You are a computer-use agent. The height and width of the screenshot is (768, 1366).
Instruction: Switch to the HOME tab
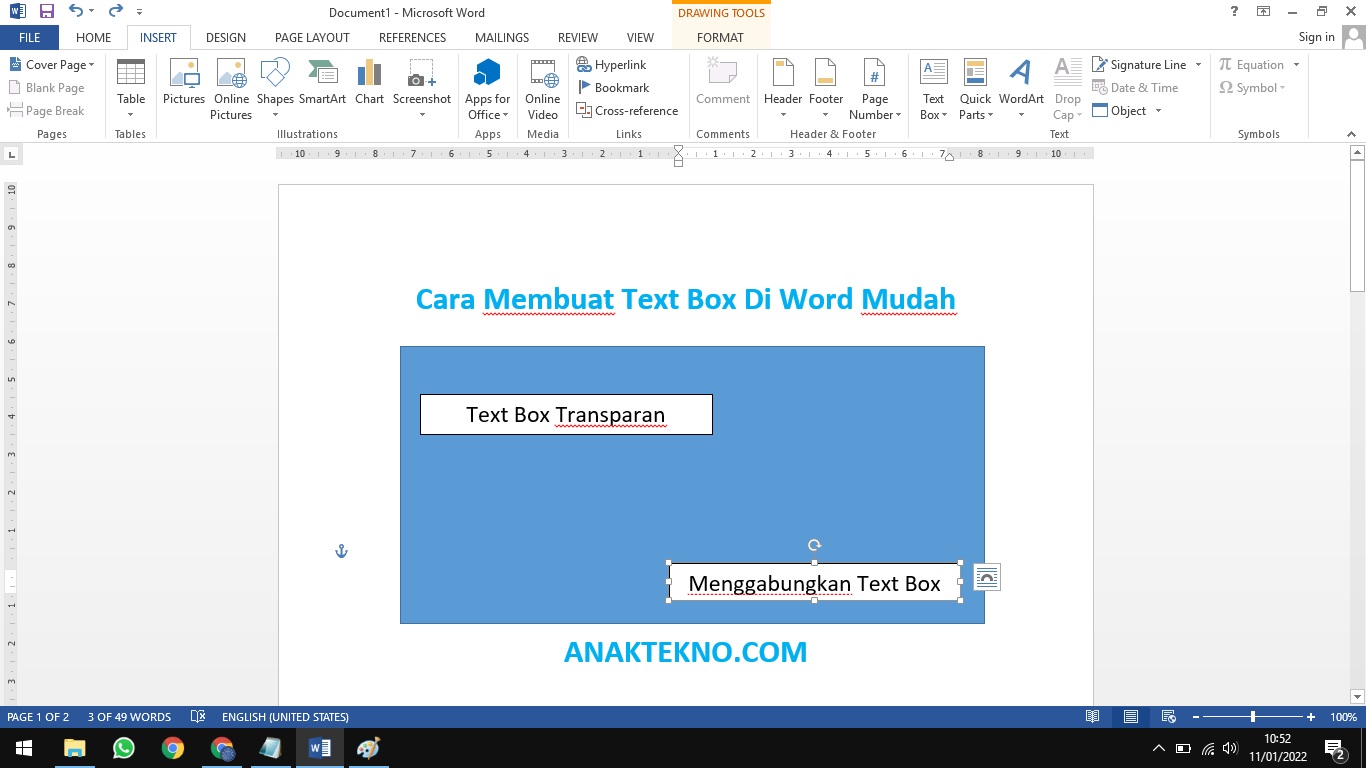[x=93, y=38]
